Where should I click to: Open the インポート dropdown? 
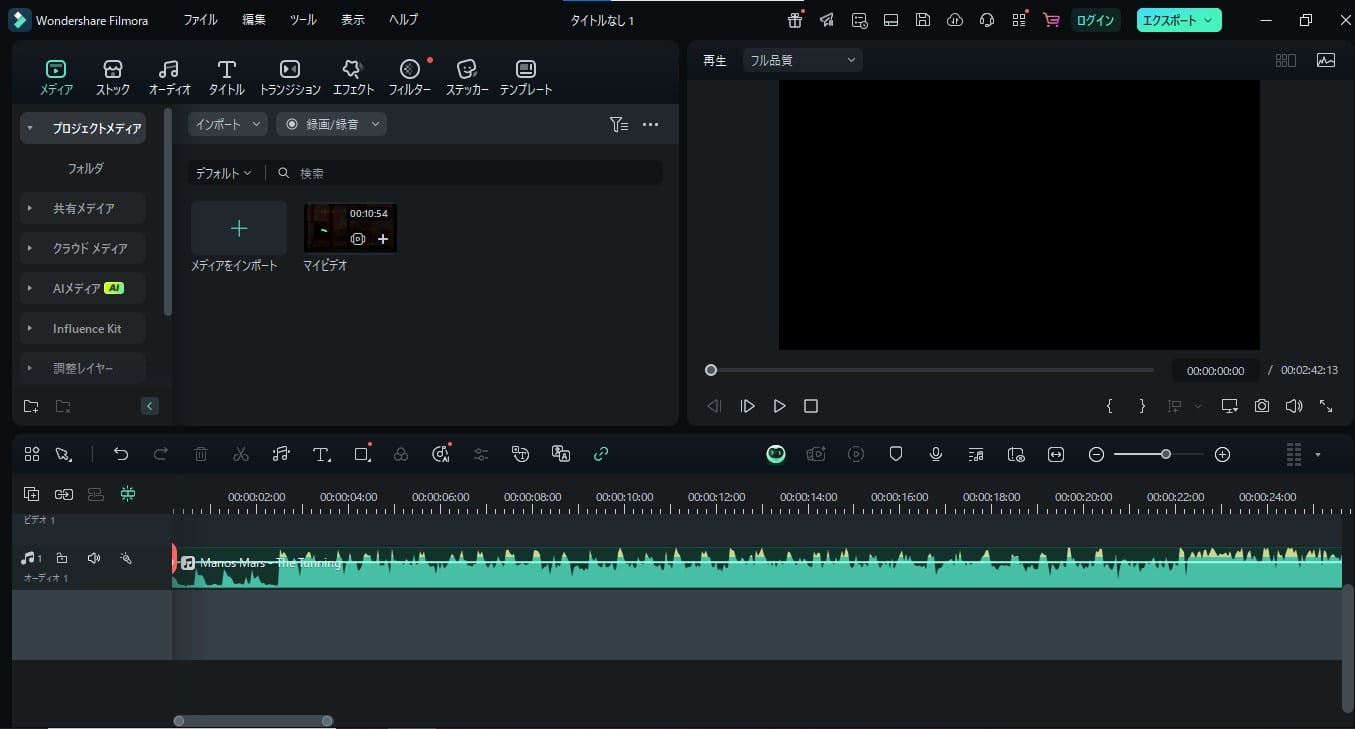coord(228,124)
